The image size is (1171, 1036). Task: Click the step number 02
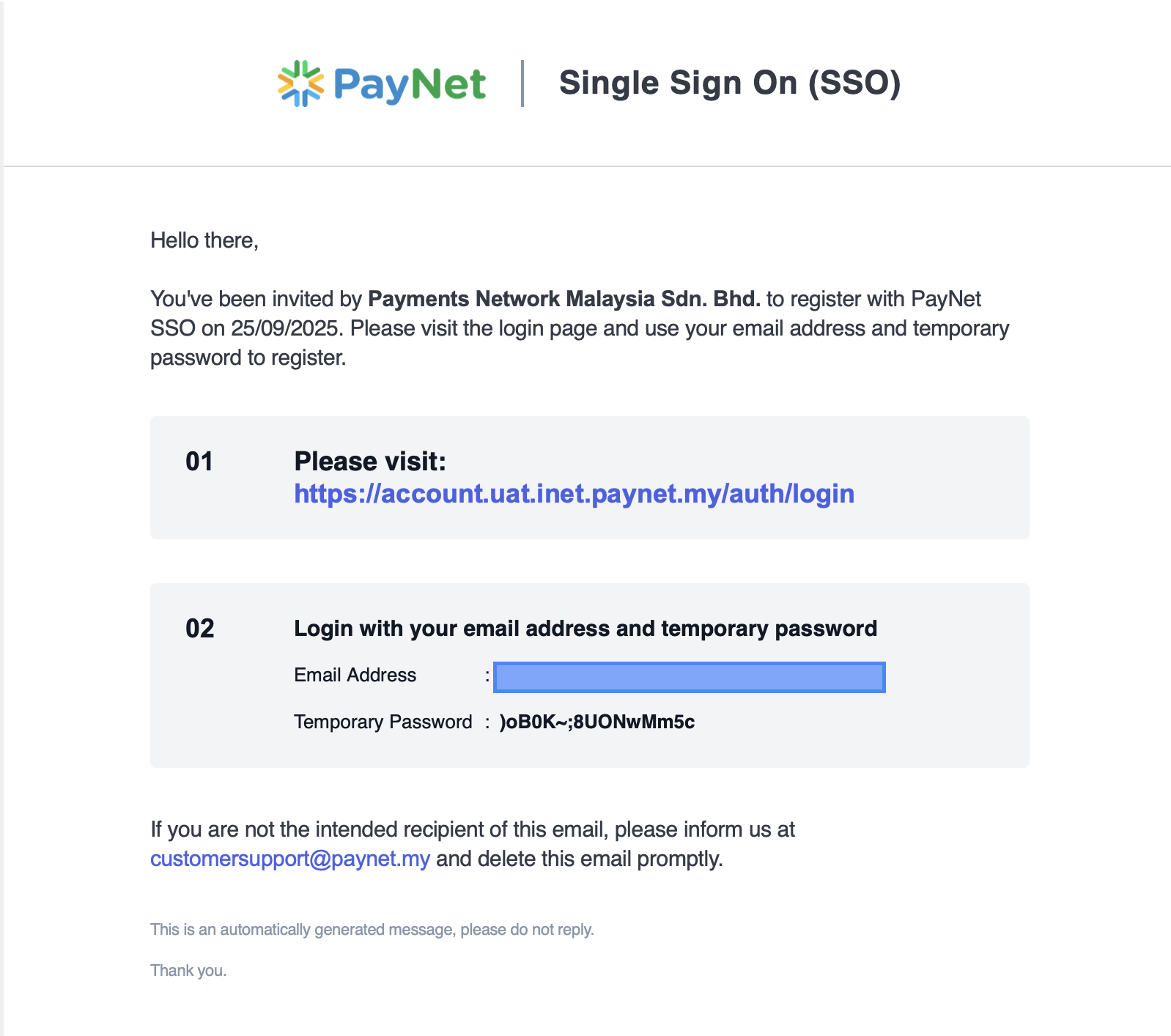(200, 629)
